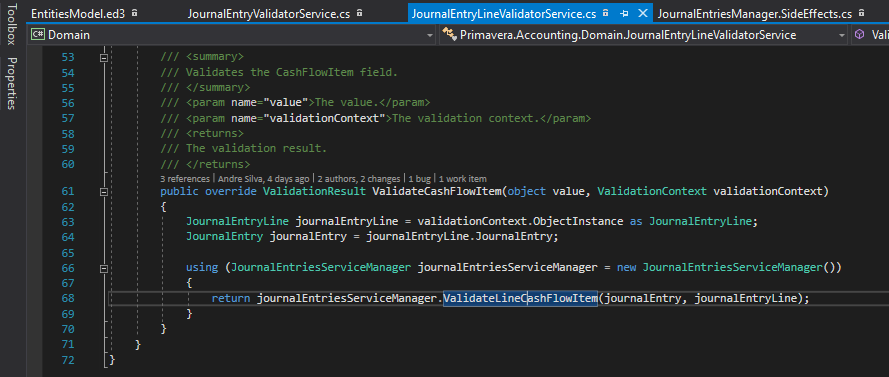Open the type navigation dropdown arrow

[843, 35]
